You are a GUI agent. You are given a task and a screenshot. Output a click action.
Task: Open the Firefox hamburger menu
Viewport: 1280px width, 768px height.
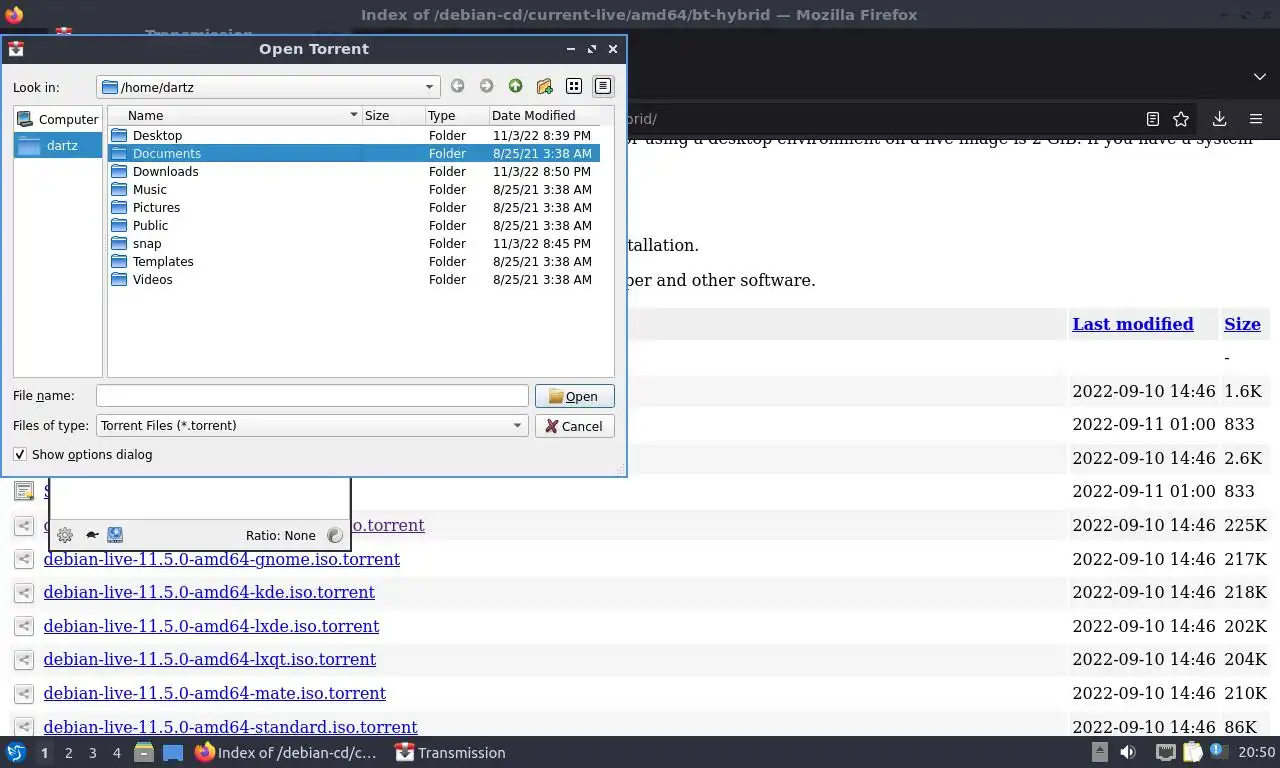[1256, 119]
